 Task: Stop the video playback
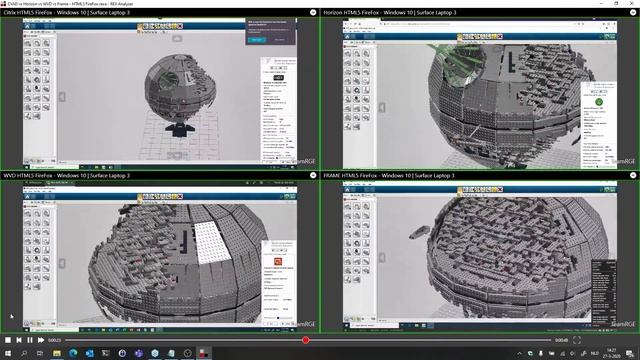point(8,340)
